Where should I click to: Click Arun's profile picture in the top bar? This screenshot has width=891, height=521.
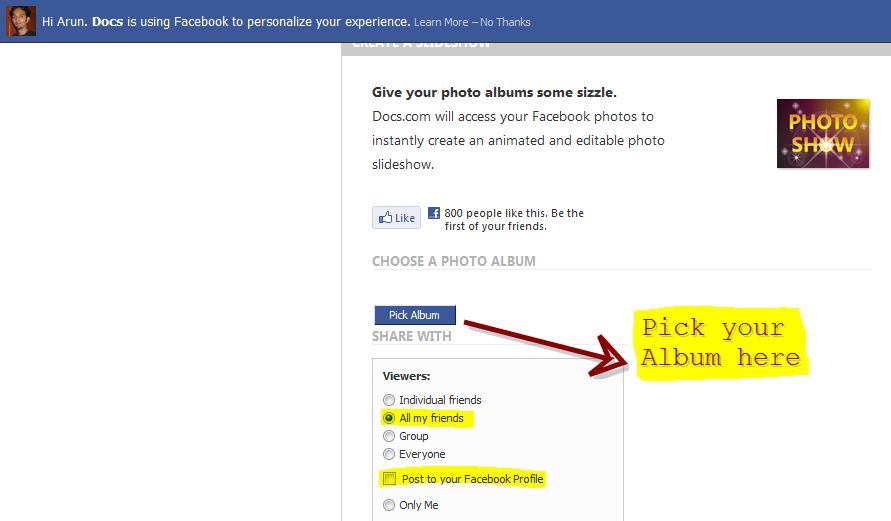[x=21, y=21]
